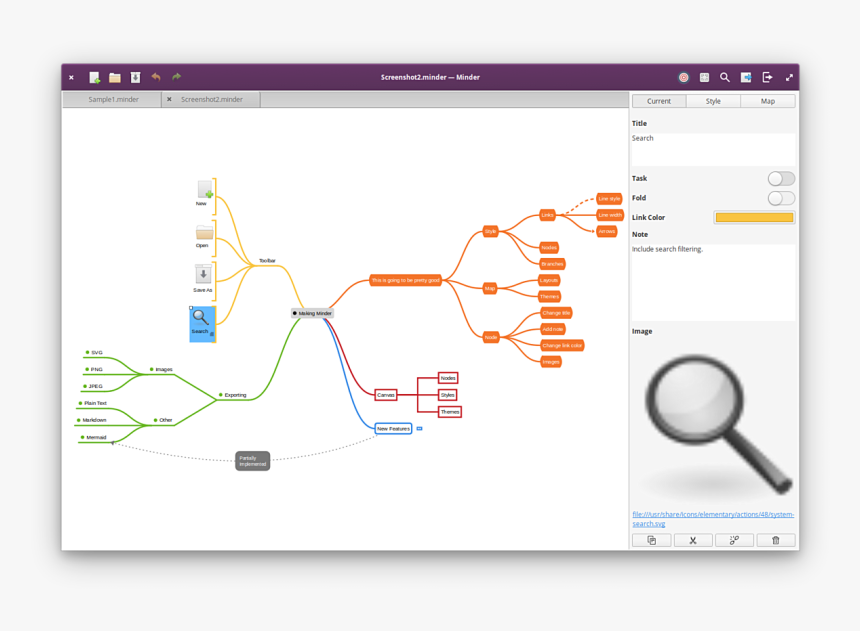This screenshot has height=631, width=860.
Task: Select the Add note node
Action: click(x=553, y=329)
